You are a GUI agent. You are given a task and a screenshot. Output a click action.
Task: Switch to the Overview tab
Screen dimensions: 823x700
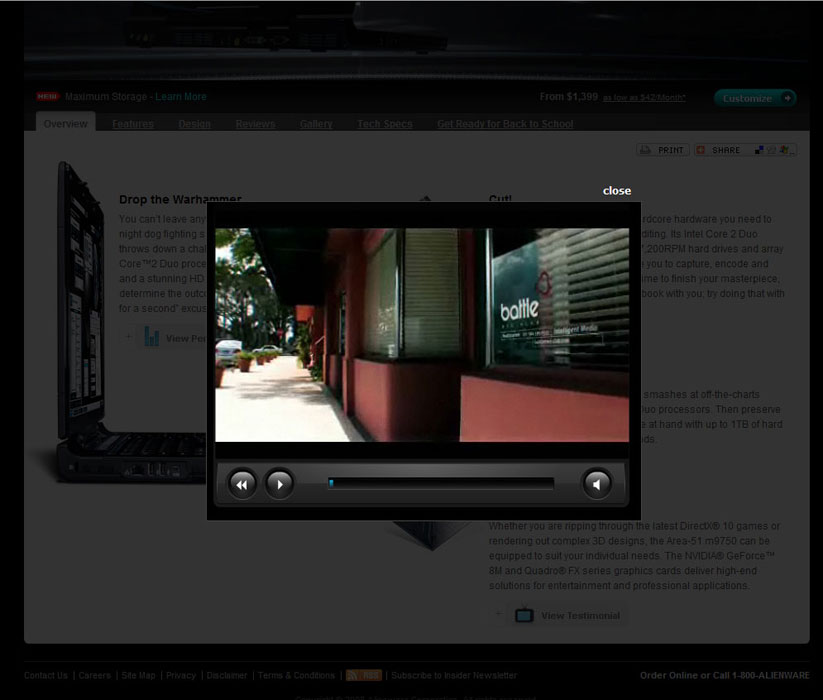point(65,124)
